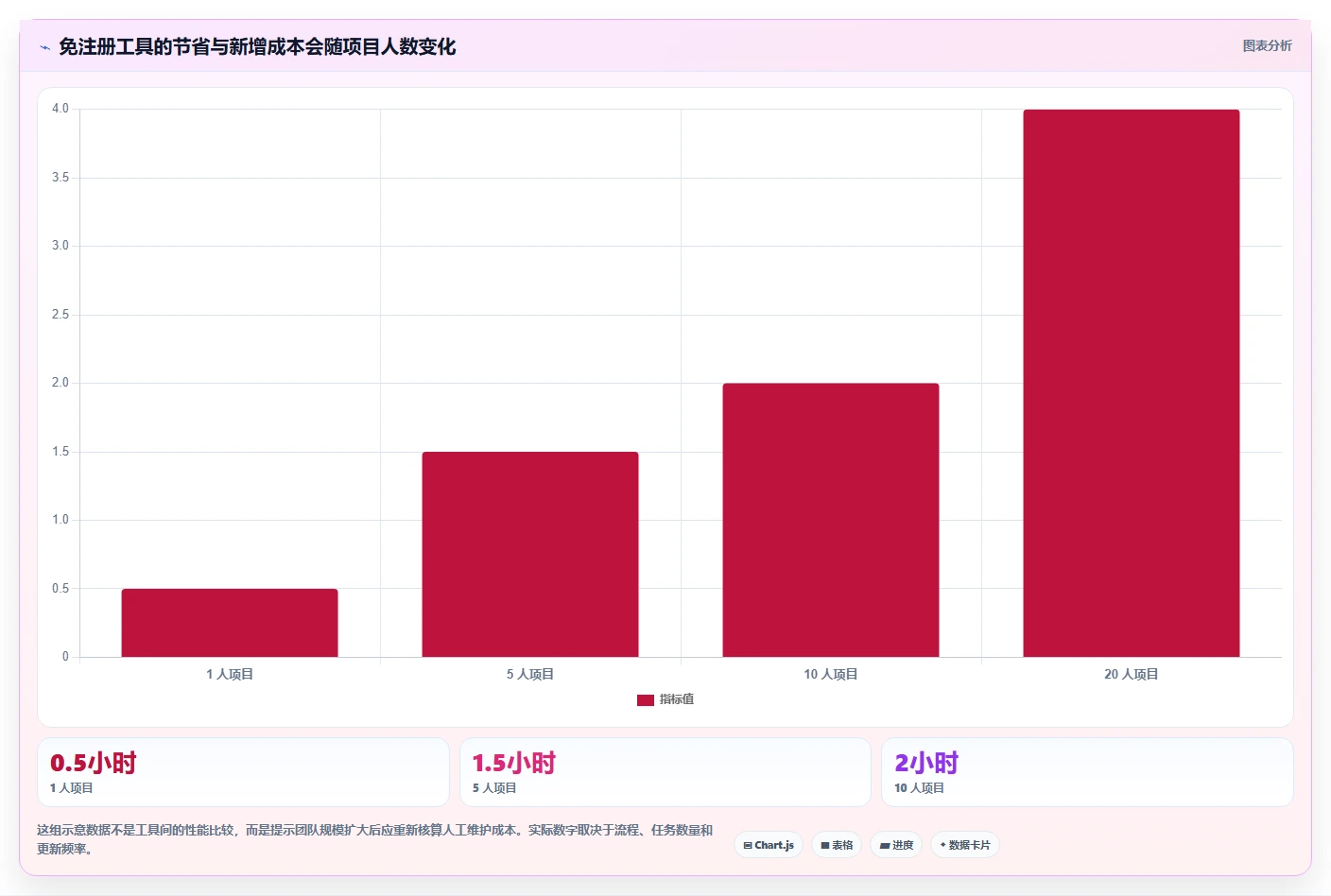1331x896 pixels.
Task: Click the Chart.js tag chip
Action: (x=769, y=845)
